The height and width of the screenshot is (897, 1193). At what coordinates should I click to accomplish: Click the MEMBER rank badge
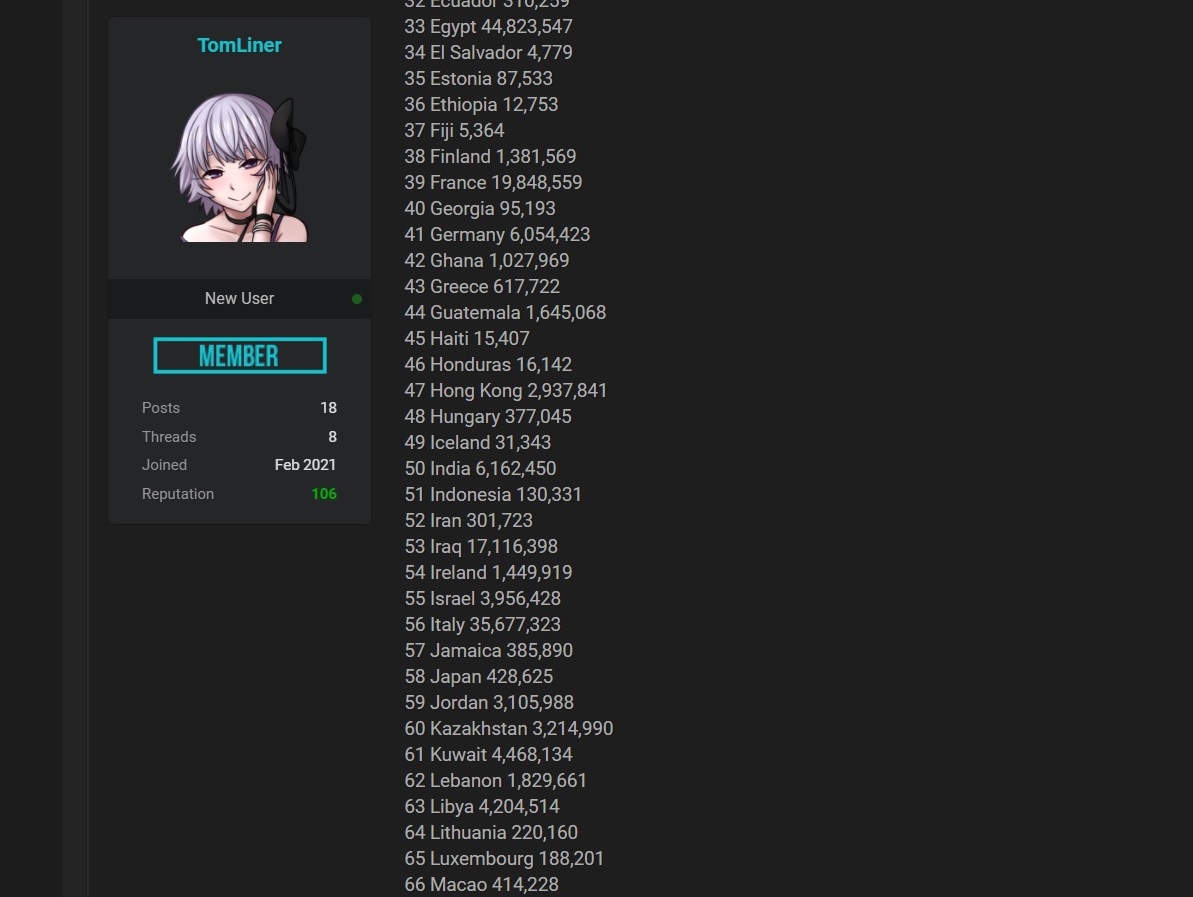240,355
